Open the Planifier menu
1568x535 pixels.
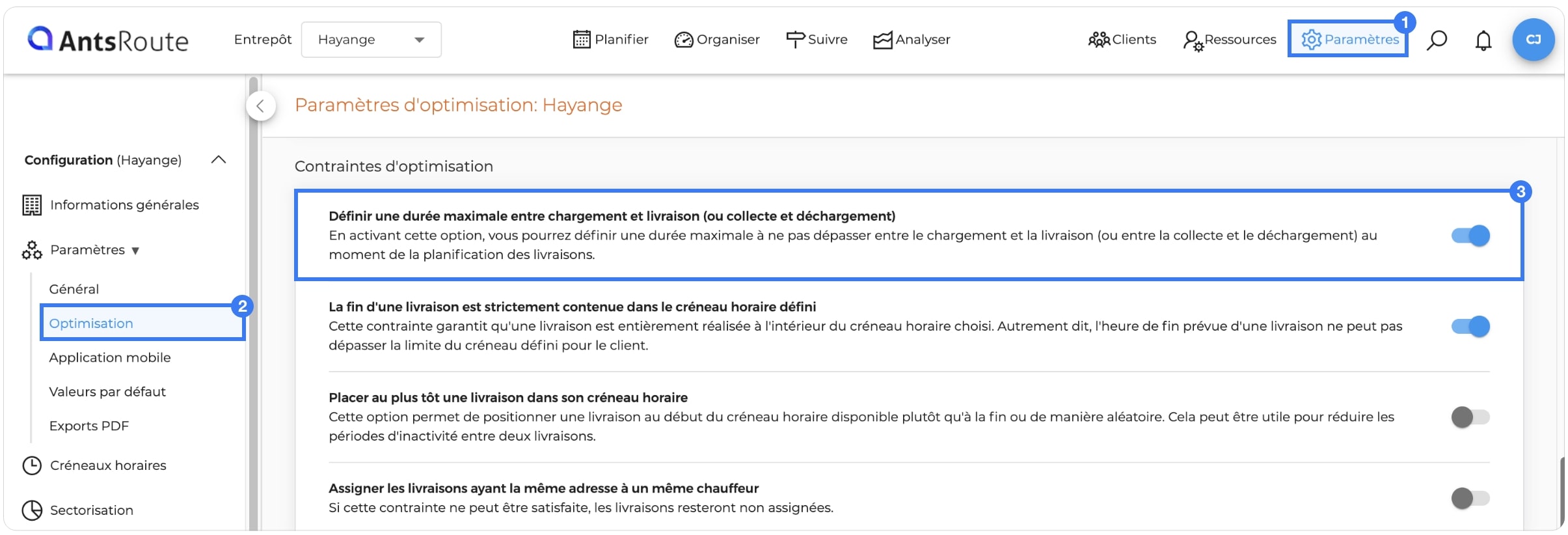610,40
